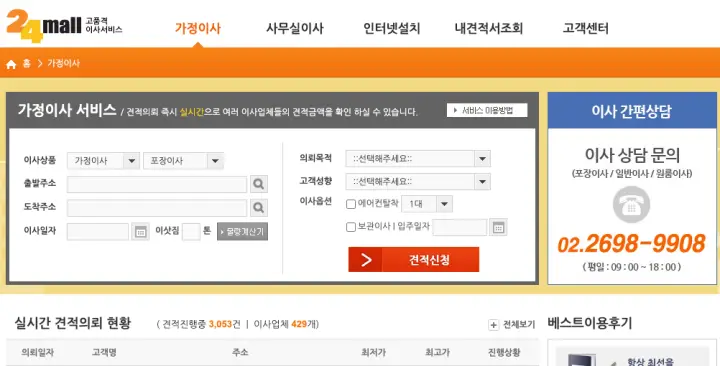Click the 429 moving company count
720x366 pixels.
coord(299,324)
